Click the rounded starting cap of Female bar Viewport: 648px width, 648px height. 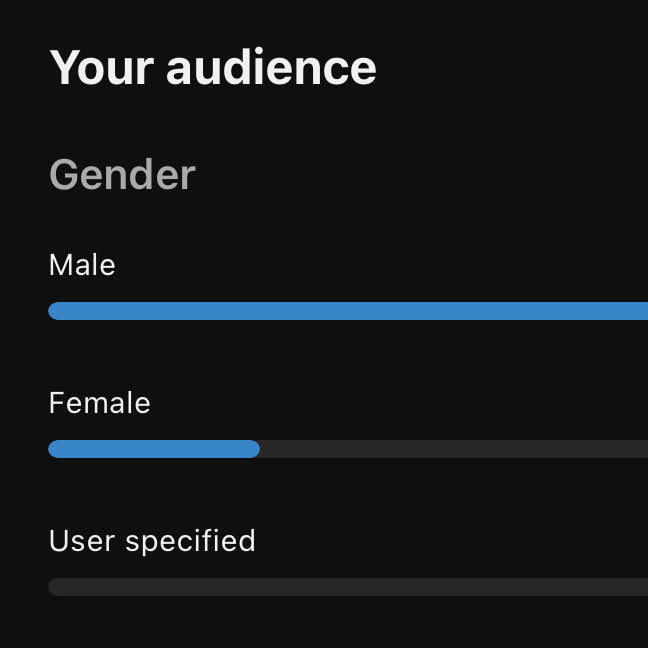pos(55,449)
